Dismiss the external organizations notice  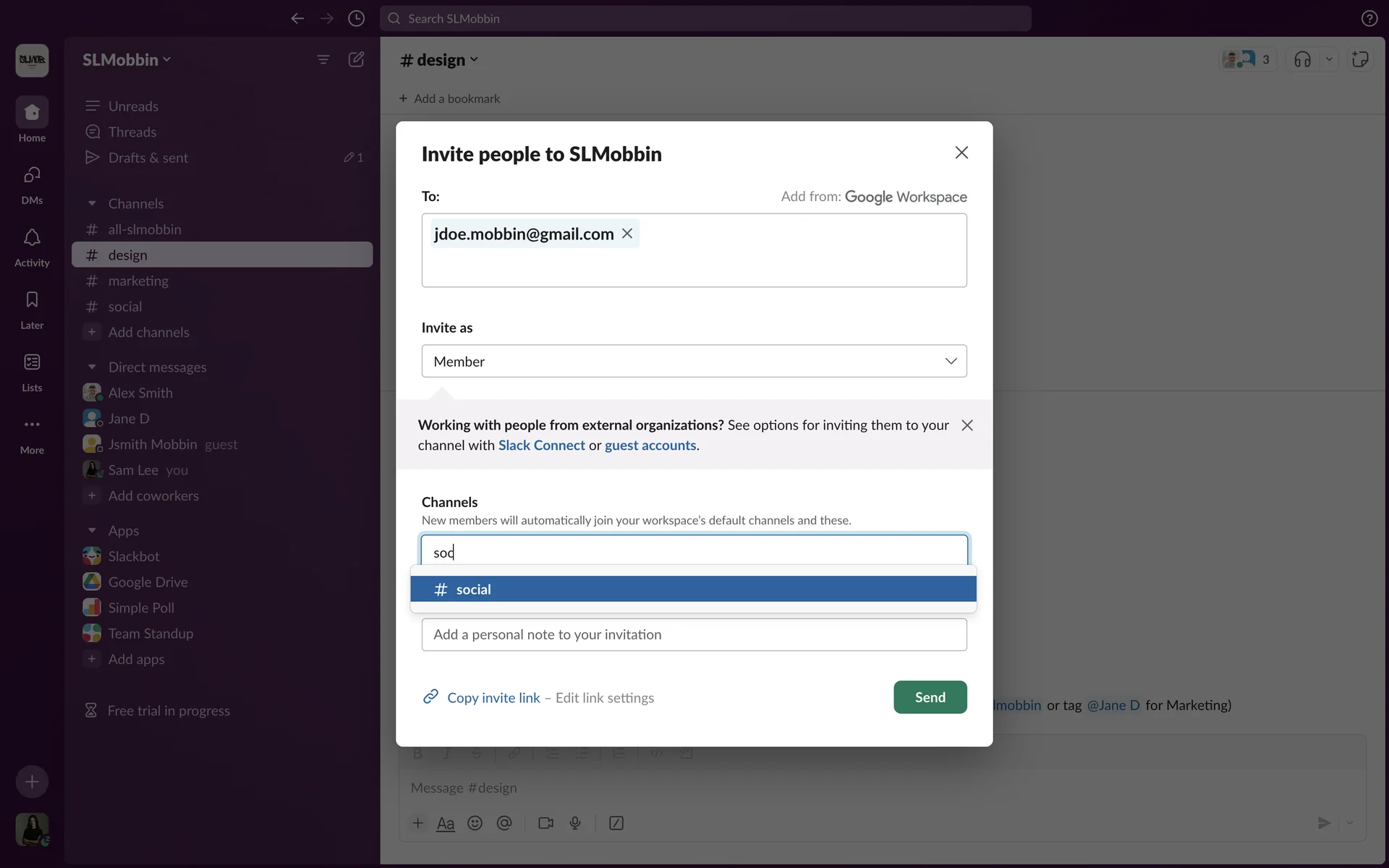click(967, 425)
